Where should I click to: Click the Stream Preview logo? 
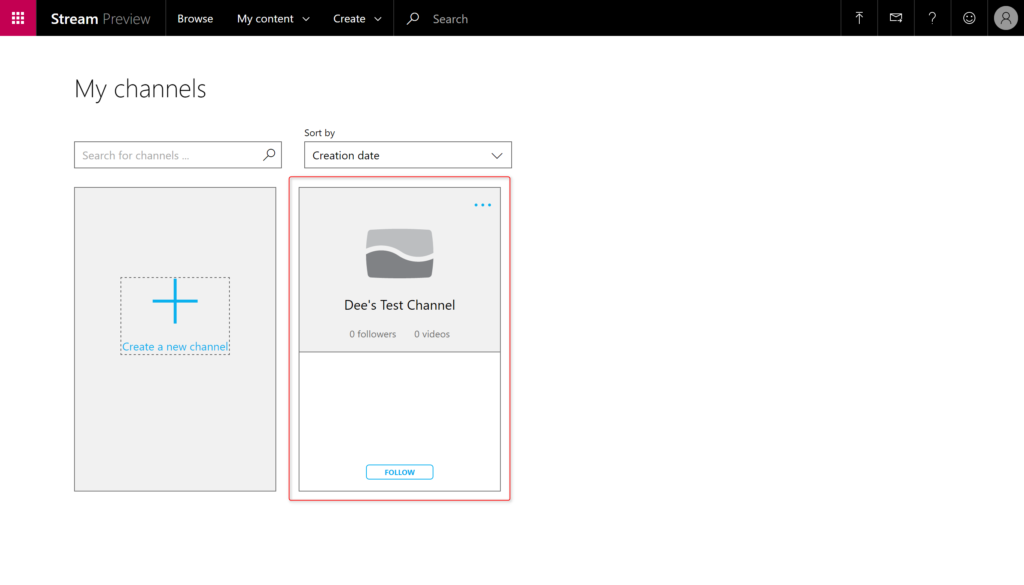[101, 18]
